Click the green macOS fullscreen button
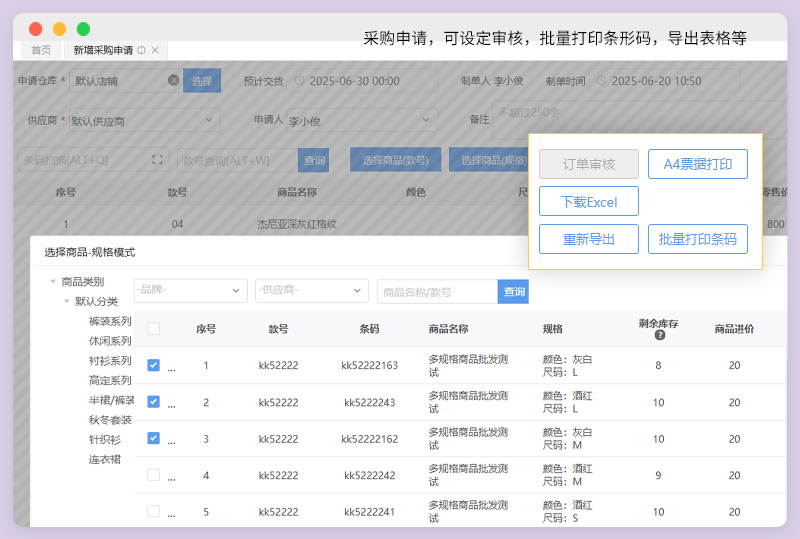 tap(83, 29)
